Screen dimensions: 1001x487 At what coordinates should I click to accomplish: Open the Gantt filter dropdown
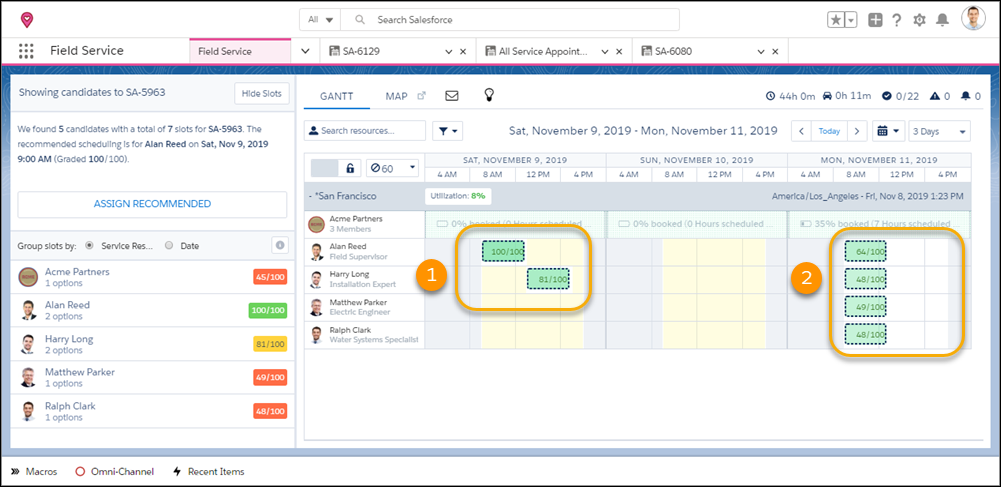(448, 130)
